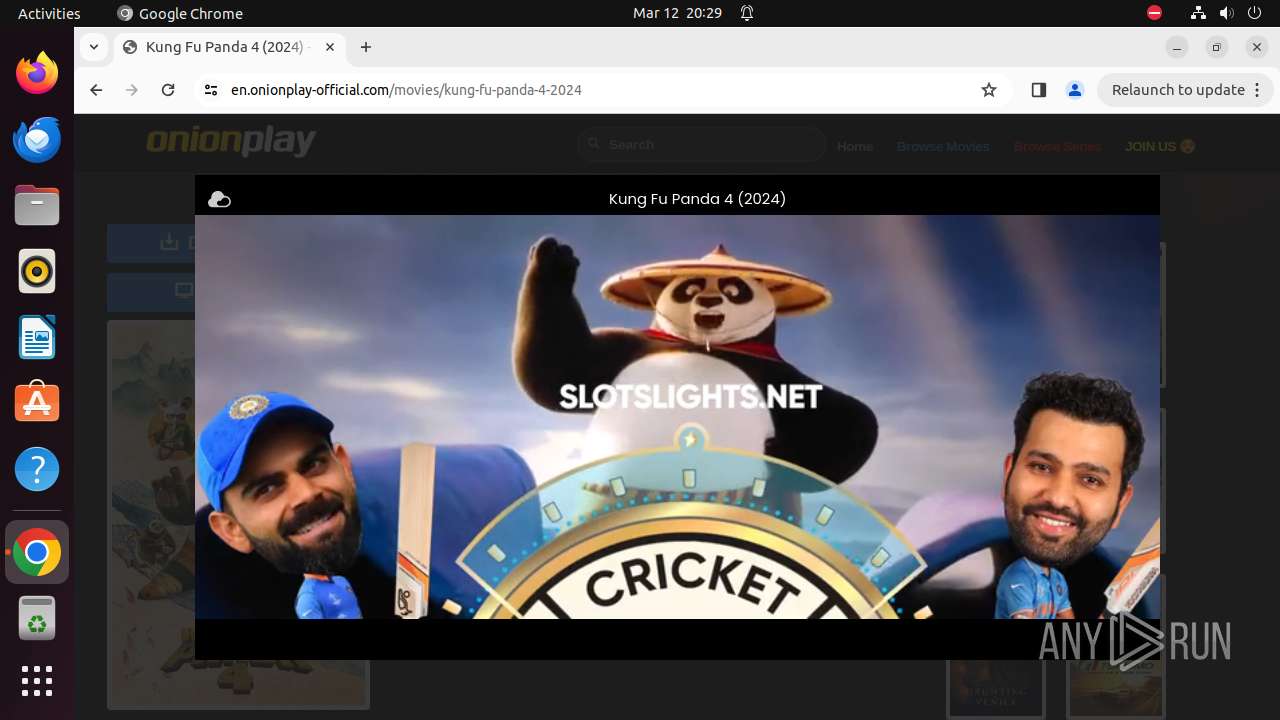Launch Thunderbird mail from the dock

coord(37,139)
